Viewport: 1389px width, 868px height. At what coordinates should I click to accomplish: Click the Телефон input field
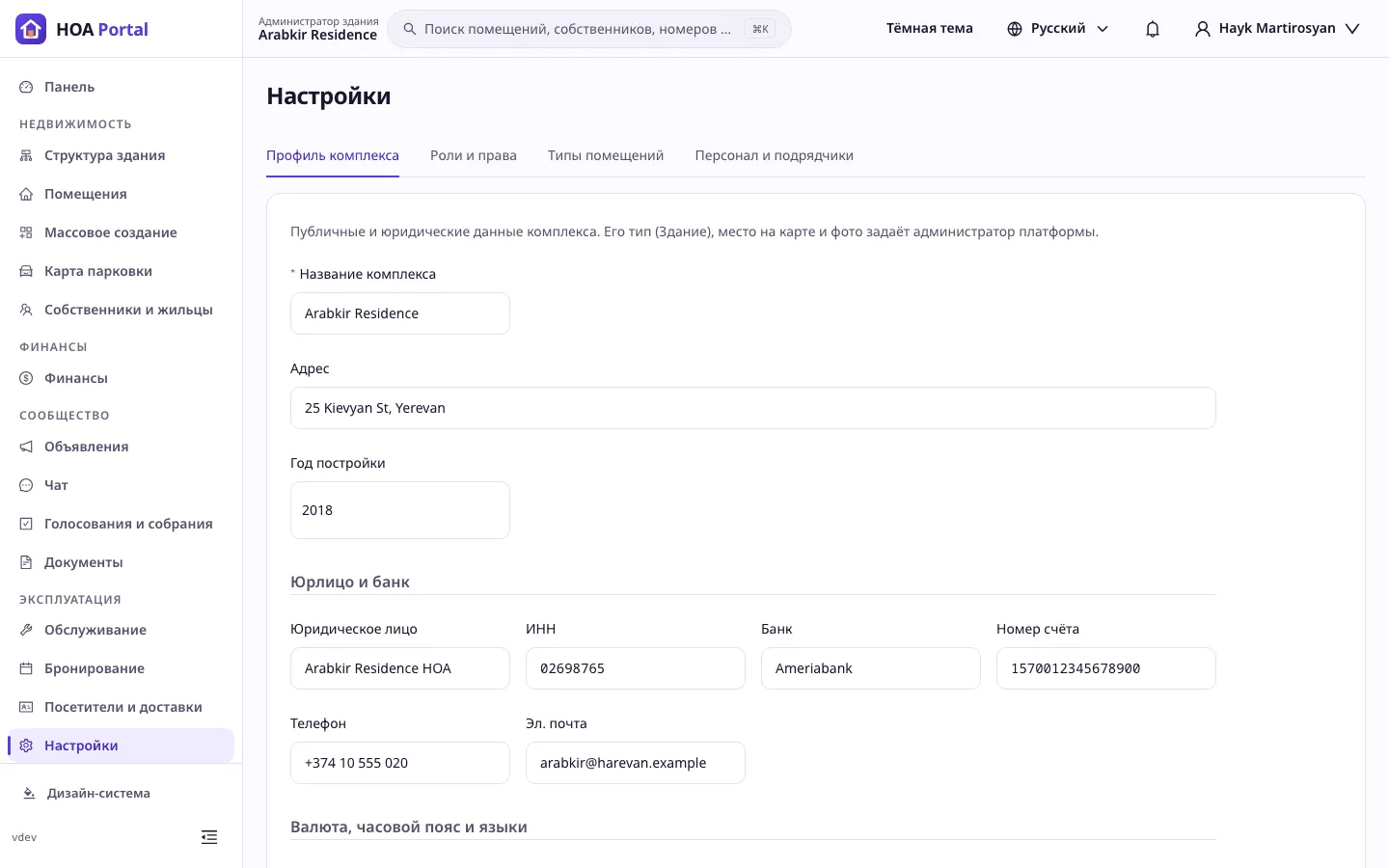click(x=400, y=763)
